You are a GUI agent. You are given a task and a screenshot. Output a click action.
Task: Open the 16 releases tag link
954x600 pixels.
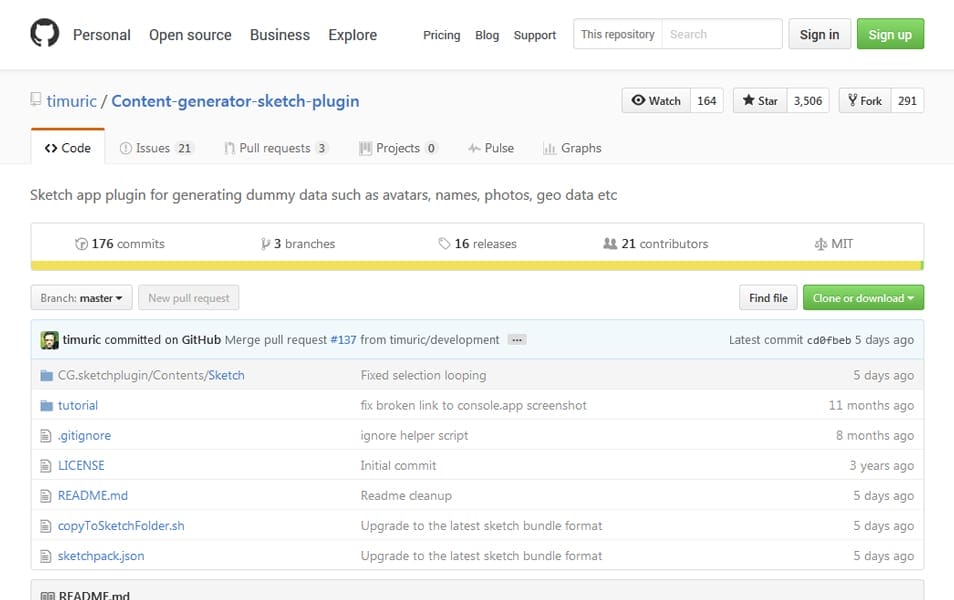pyautogui.click(x=477, y=244)
